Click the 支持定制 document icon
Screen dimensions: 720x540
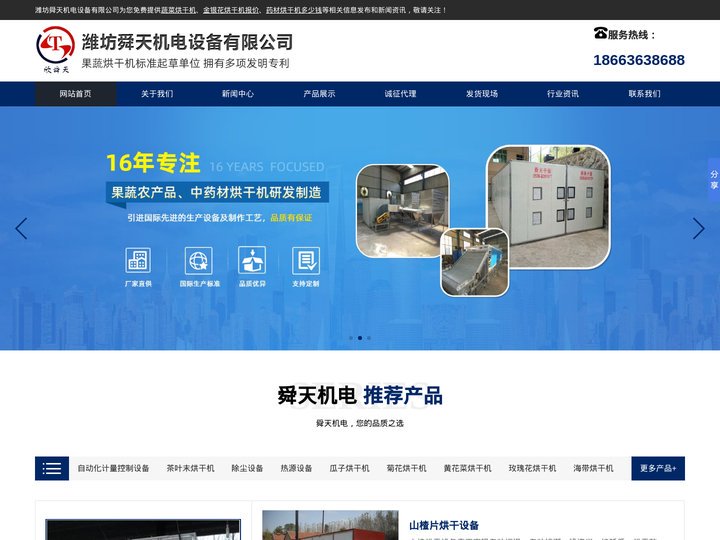pyautogui.click(x=306, y=260)
